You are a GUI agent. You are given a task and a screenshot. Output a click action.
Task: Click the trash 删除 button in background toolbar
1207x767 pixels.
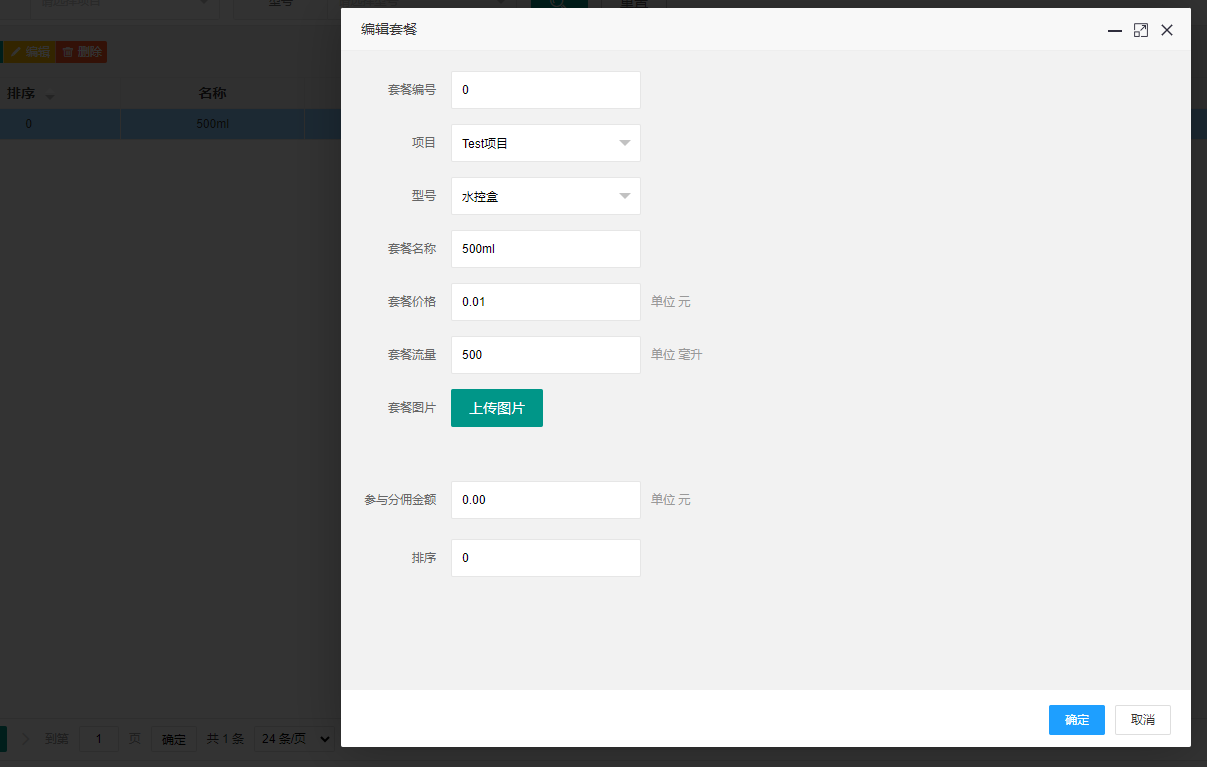coord(81,52)
